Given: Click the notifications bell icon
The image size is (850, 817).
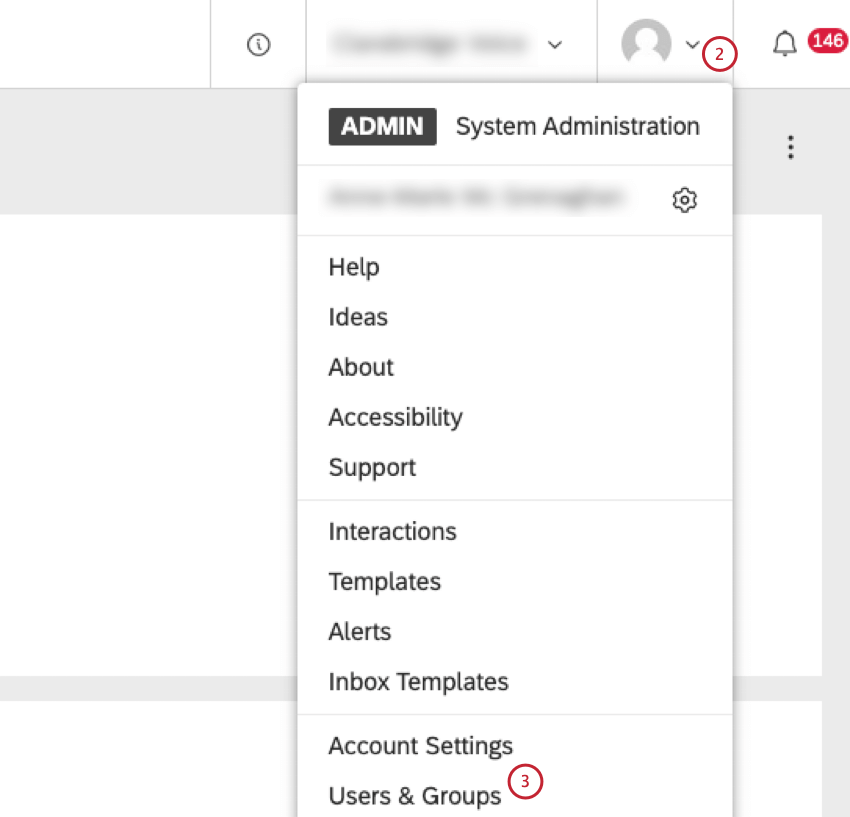Looking at the screenshot, I should pos(785,43).
